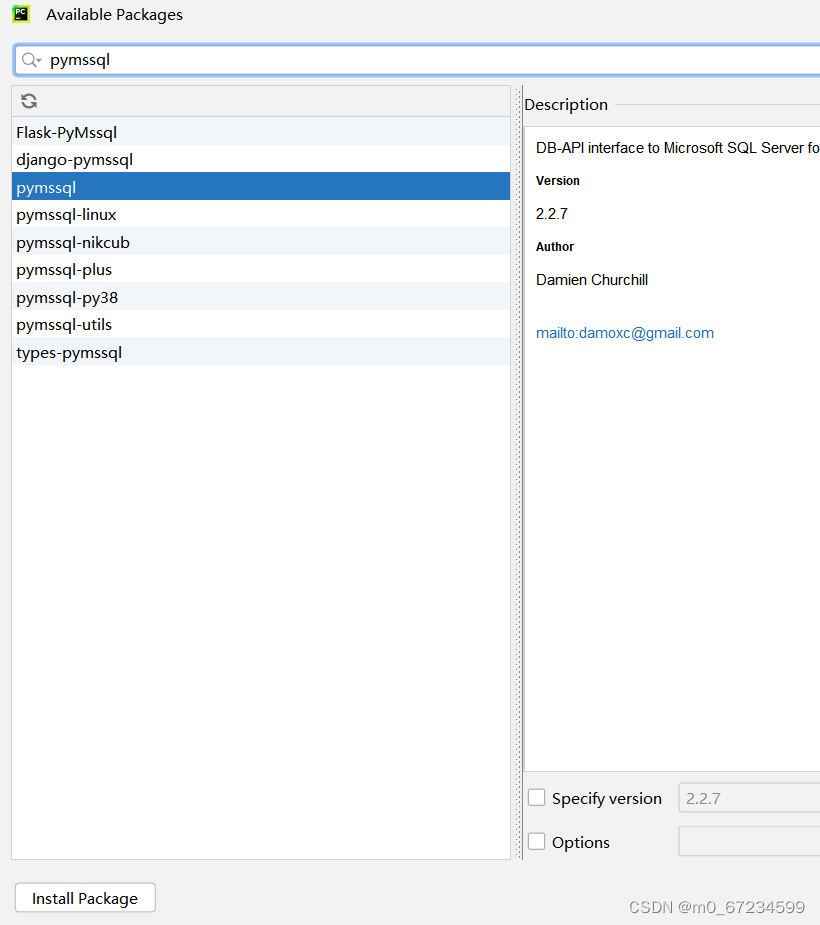The image size is (820, 925).
Task: Select pymssql-linux in the package list
Action: point(261,214)
